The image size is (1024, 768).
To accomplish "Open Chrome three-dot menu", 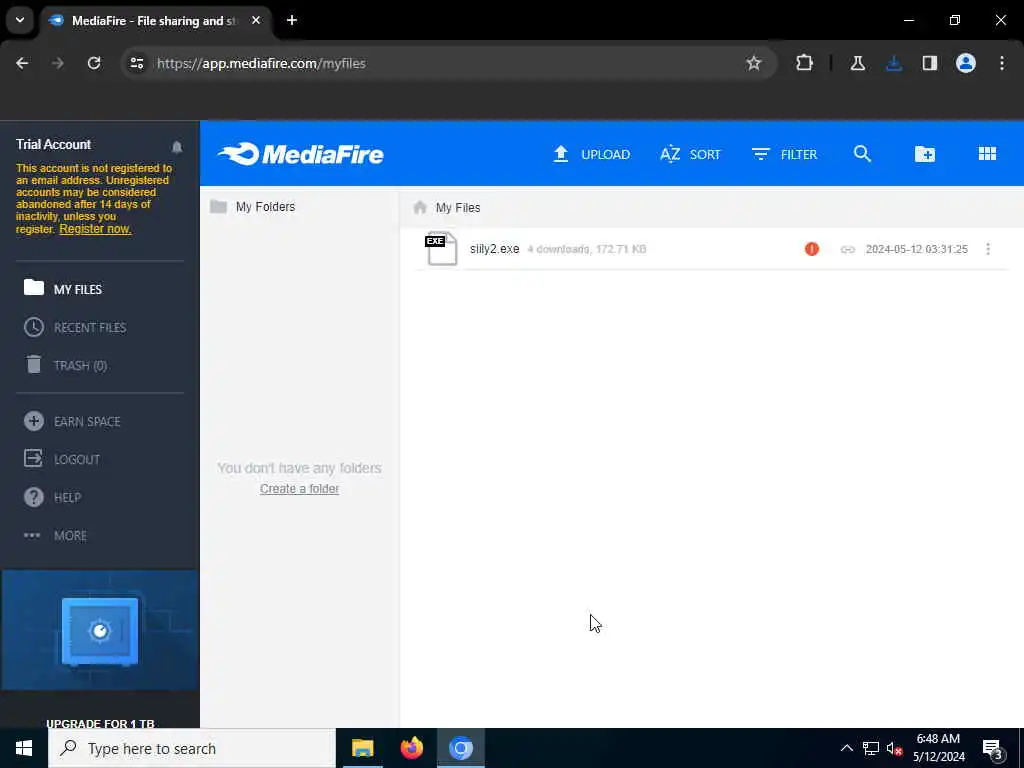I will 1002,63.
